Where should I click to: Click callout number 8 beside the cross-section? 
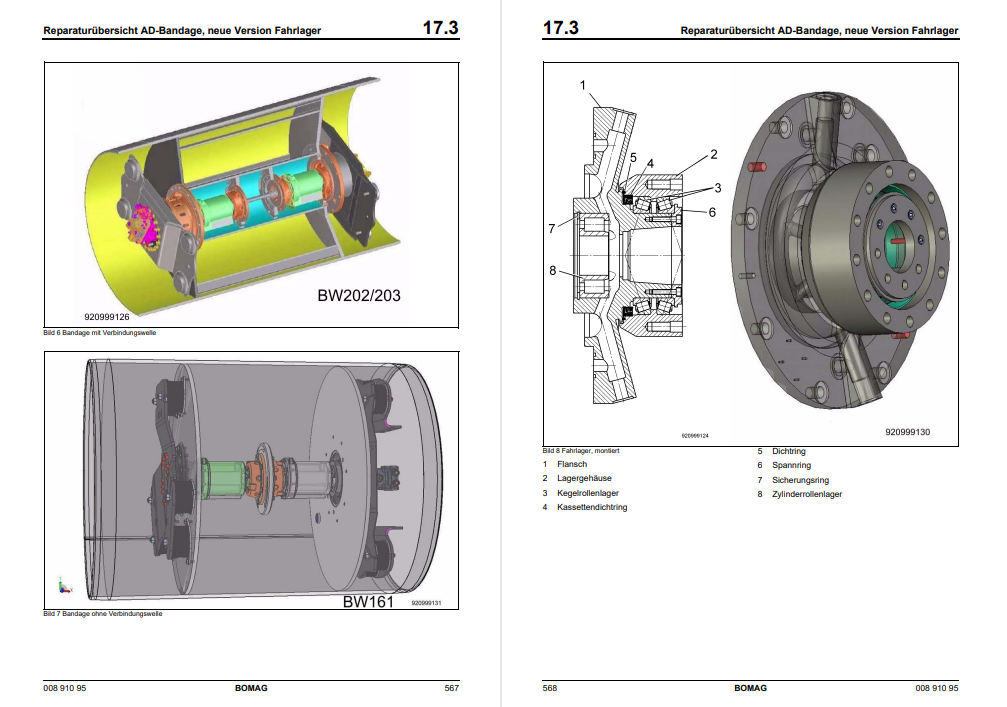click(x=551, y=269)
